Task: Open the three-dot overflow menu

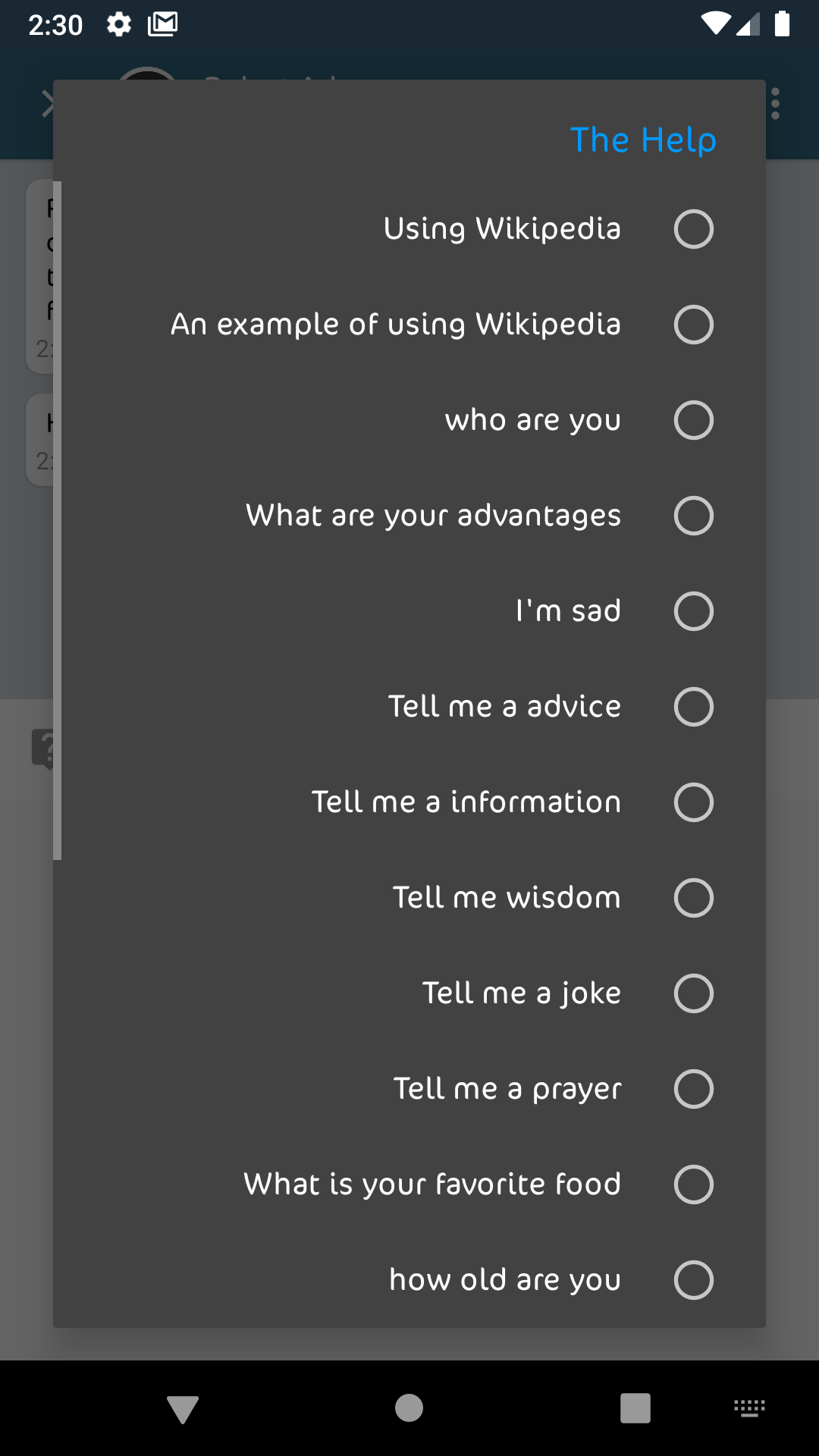Action: 775,104
